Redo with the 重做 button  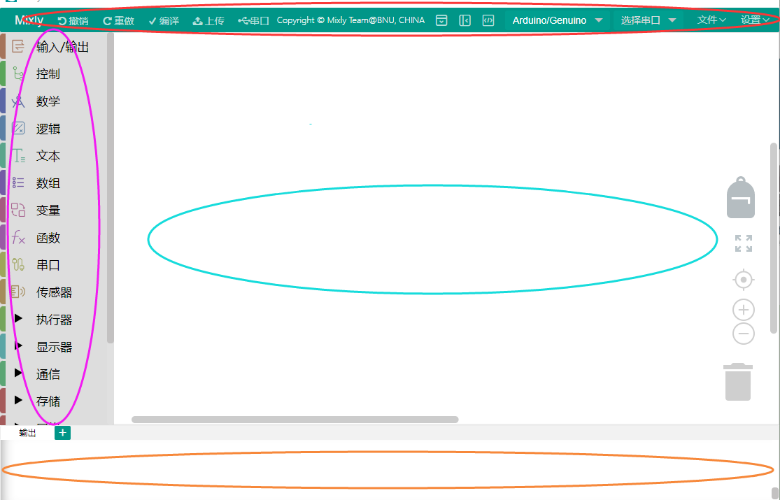118,20
